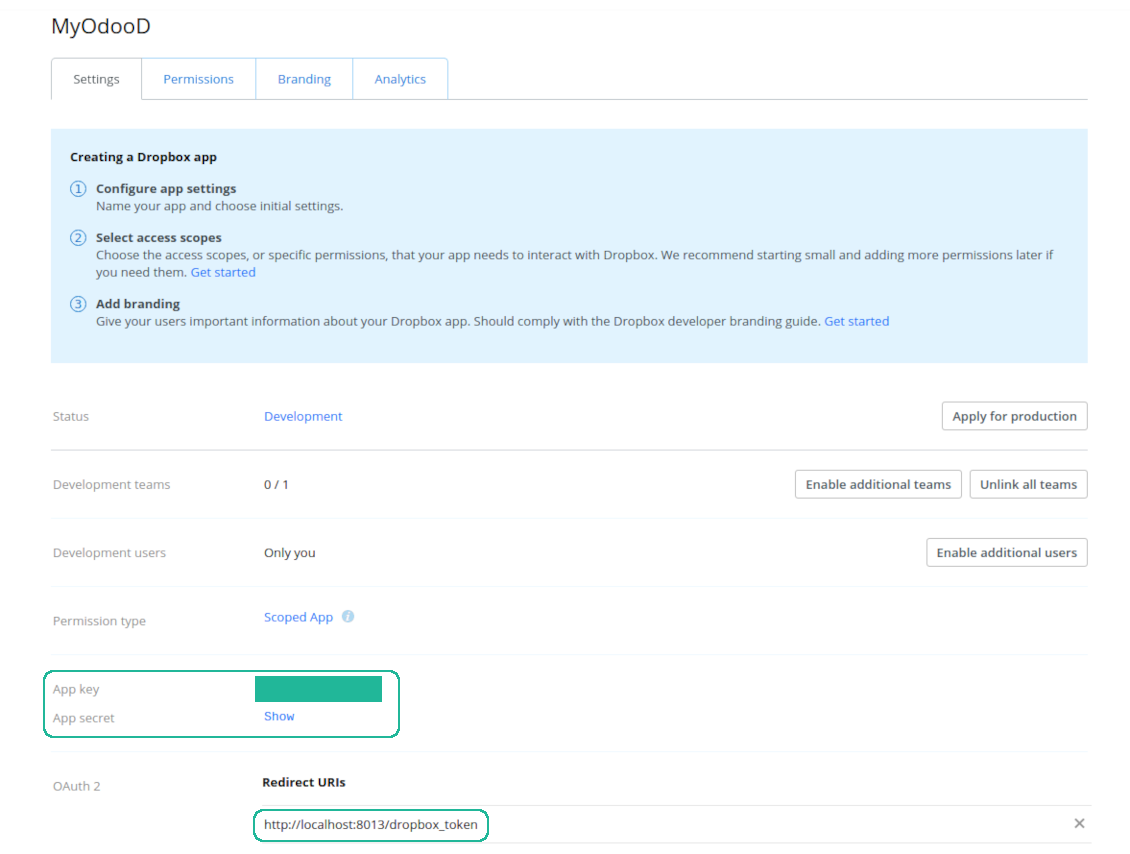
Task: Click Get started link for access scopes
Action: coord(223,272)
